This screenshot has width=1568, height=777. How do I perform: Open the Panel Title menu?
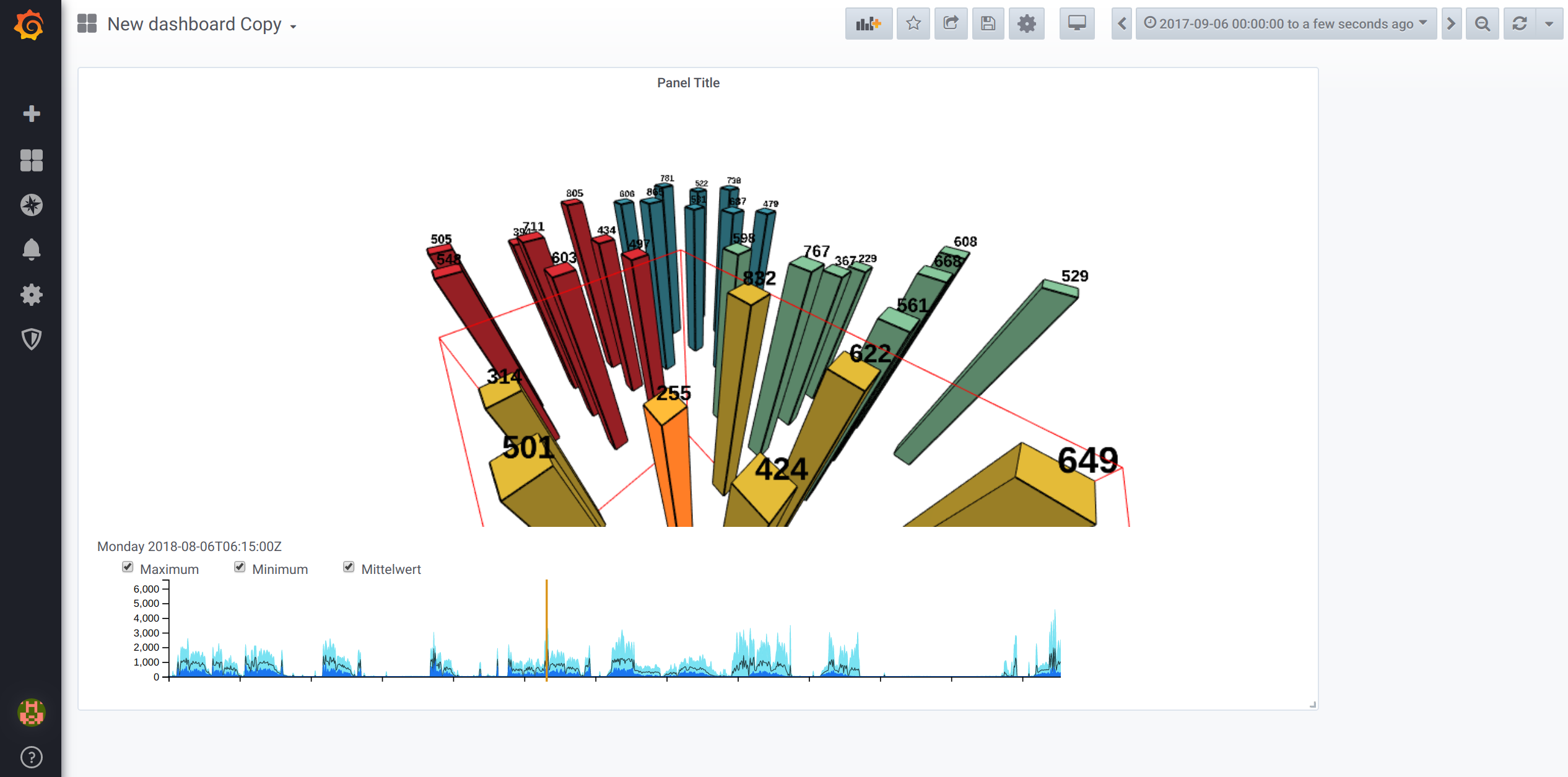tap(687, 83)
